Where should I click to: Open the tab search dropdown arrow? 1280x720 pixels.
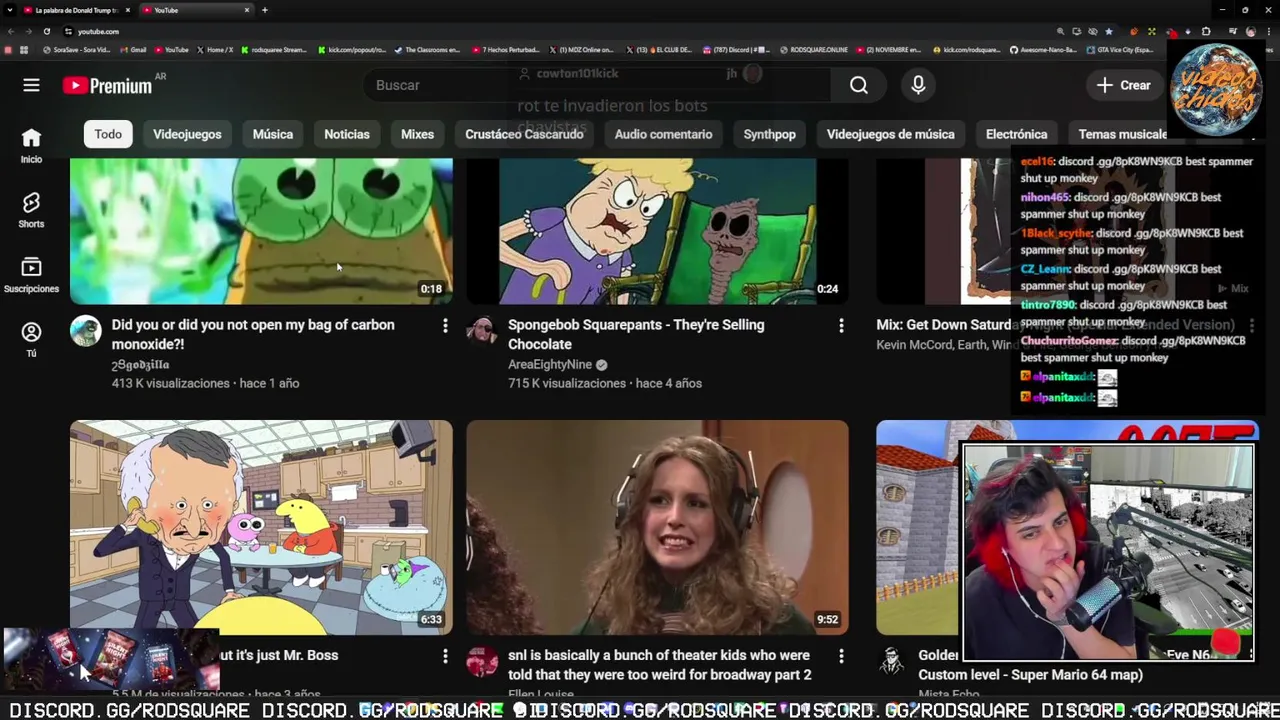click(9, 10)
